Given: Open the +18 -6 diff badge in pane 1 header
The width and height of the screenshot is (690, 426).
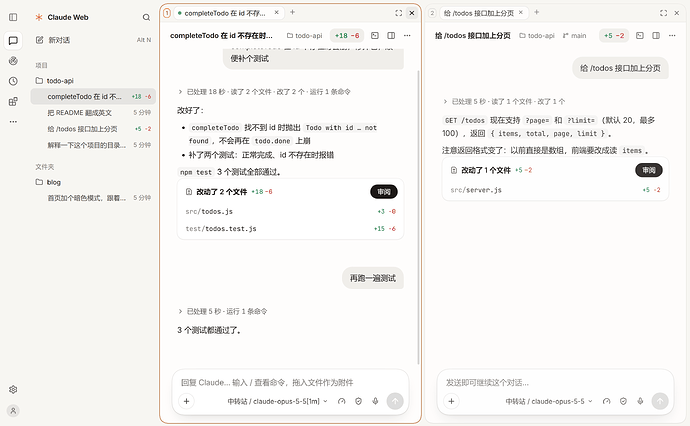Looking at the screenshot, I should tap(347, 36).
